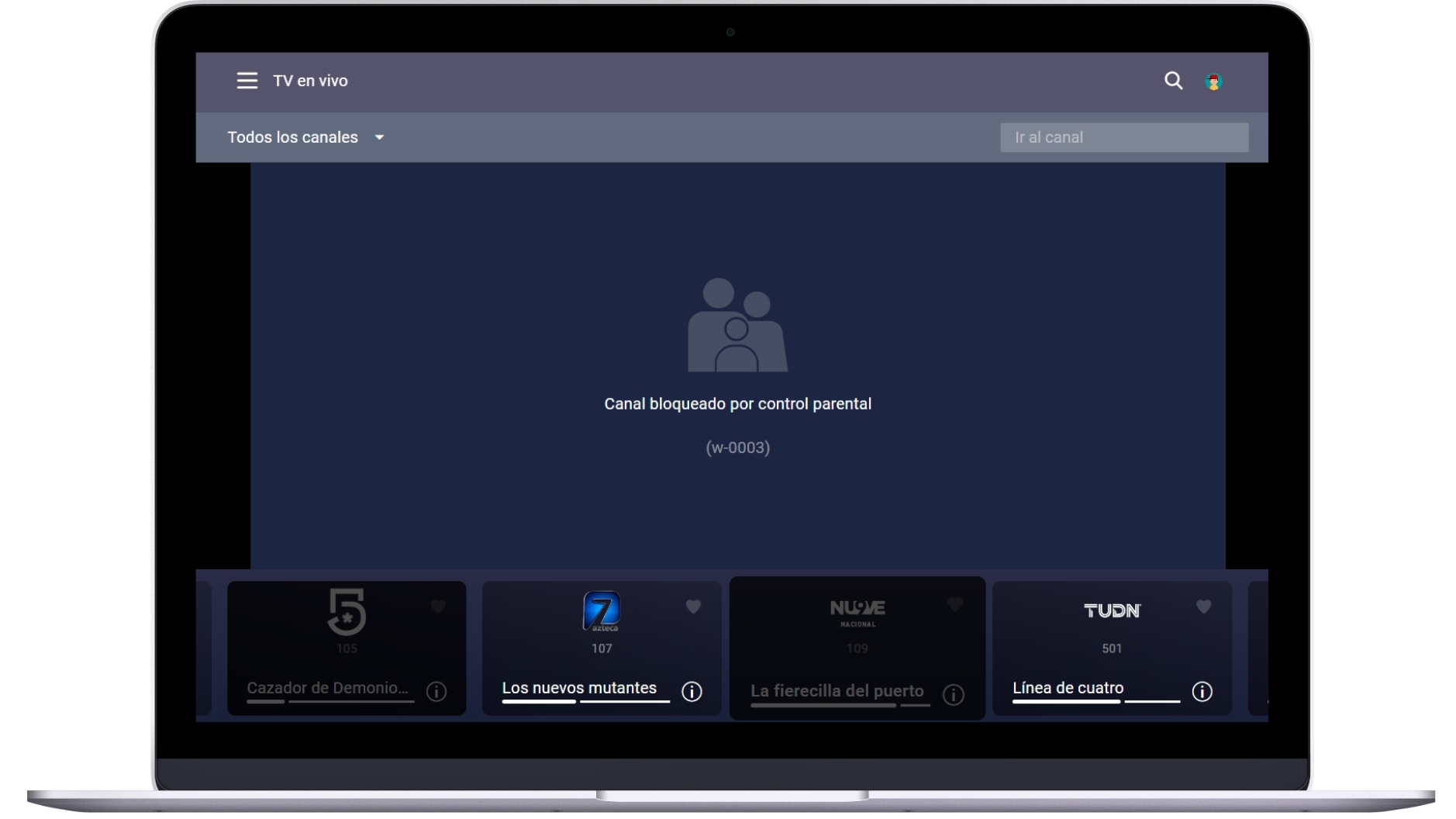Toggle favorite heart on Nueve channel

pos(955,603)
